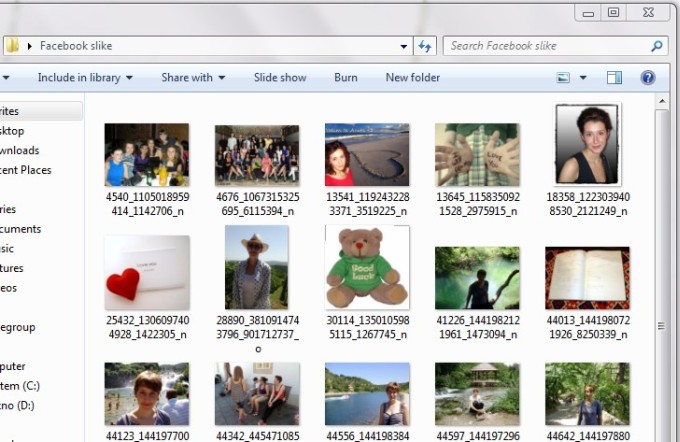
Task: Click the magnifier icon in the search box
Action: coord(657,46)
